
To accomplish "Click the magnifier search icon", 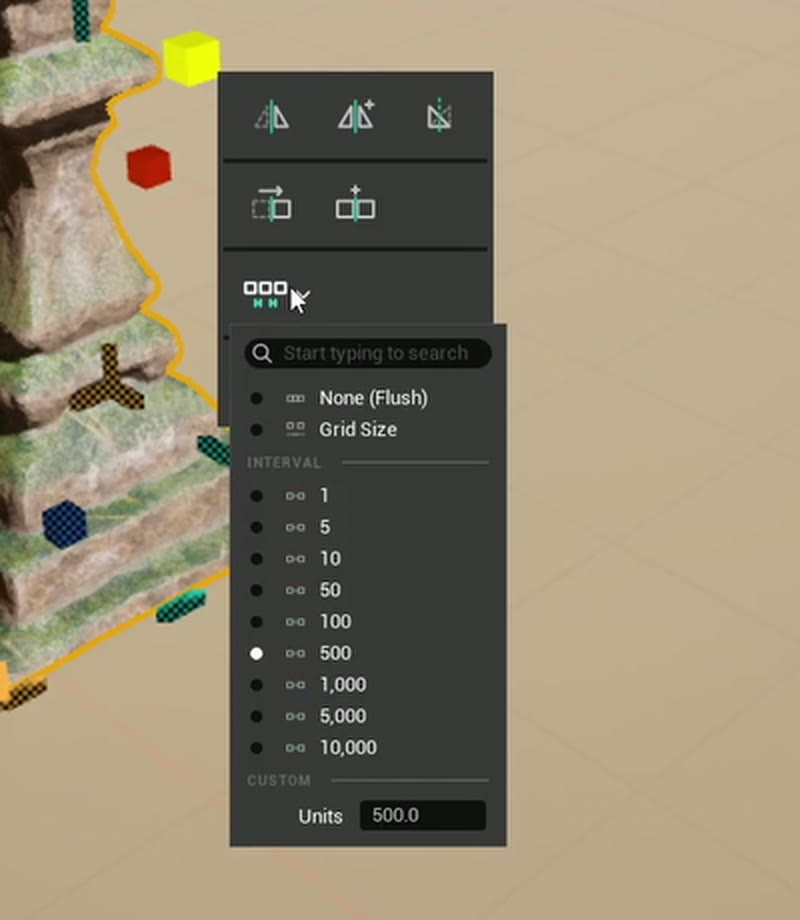I will tap(262, 353).
